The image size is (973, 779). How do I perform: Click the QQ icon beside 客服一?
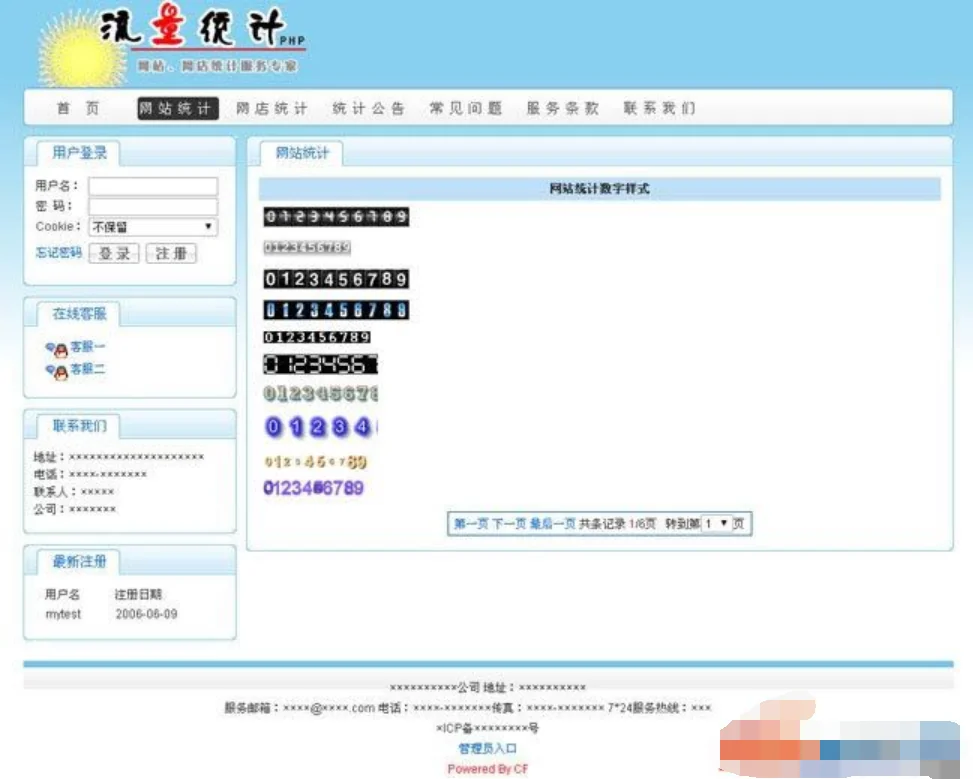(x=57, y=348)
